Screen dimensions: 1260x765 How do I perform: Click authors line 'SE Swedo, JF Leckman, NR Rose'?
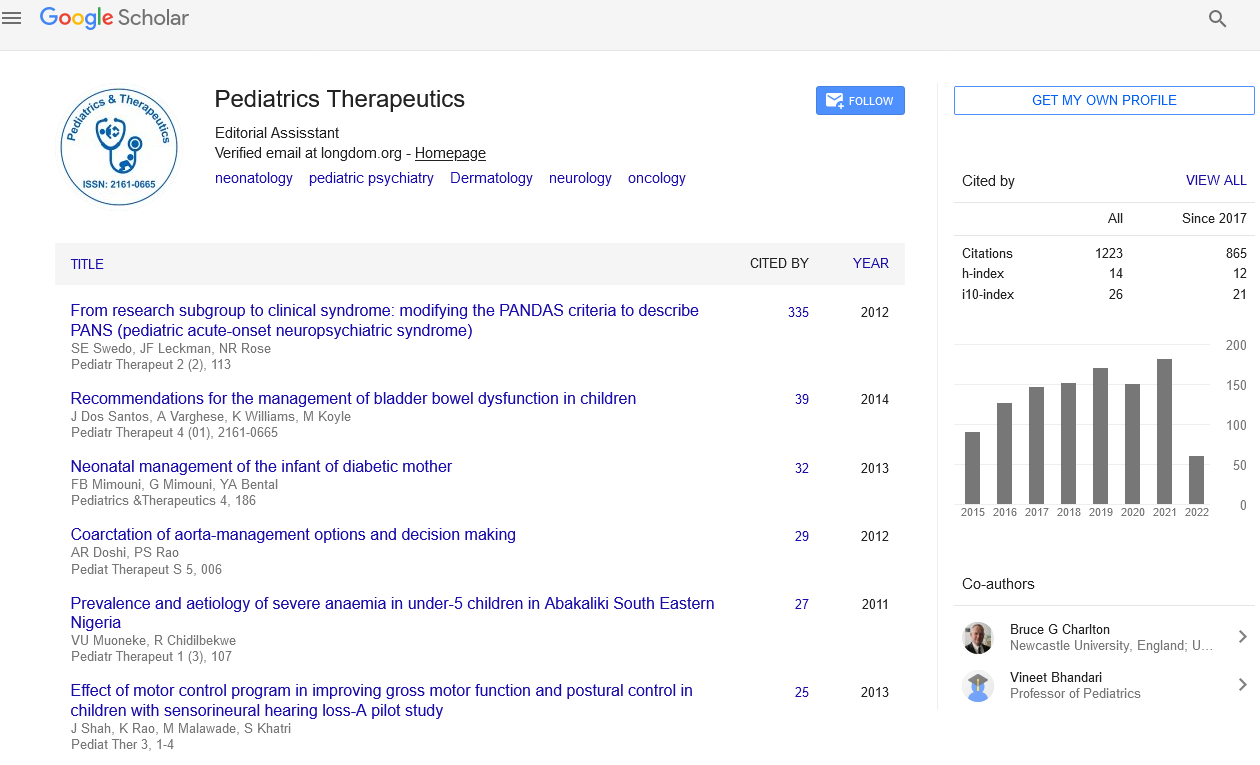(171, 349)
